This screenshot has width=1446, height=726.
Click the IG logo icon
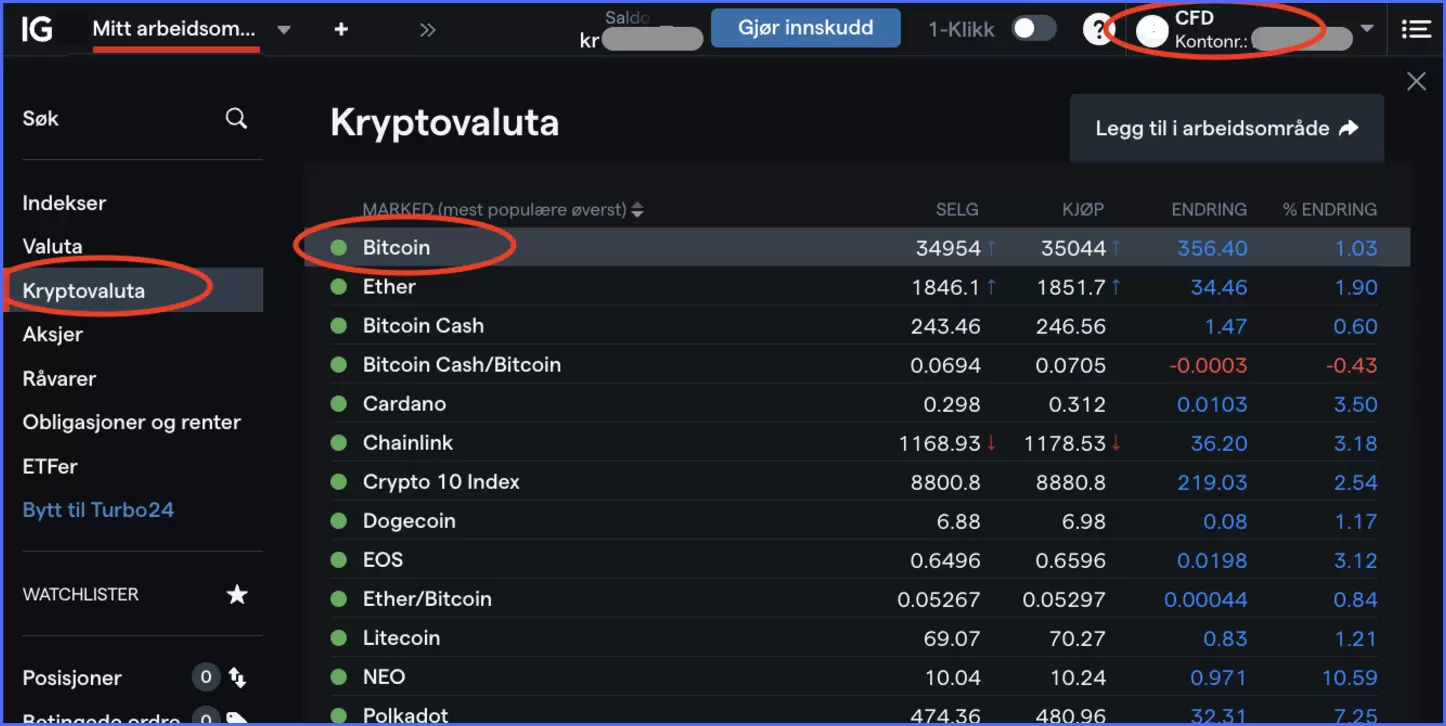pyautogui.click(x=37, y=29)
